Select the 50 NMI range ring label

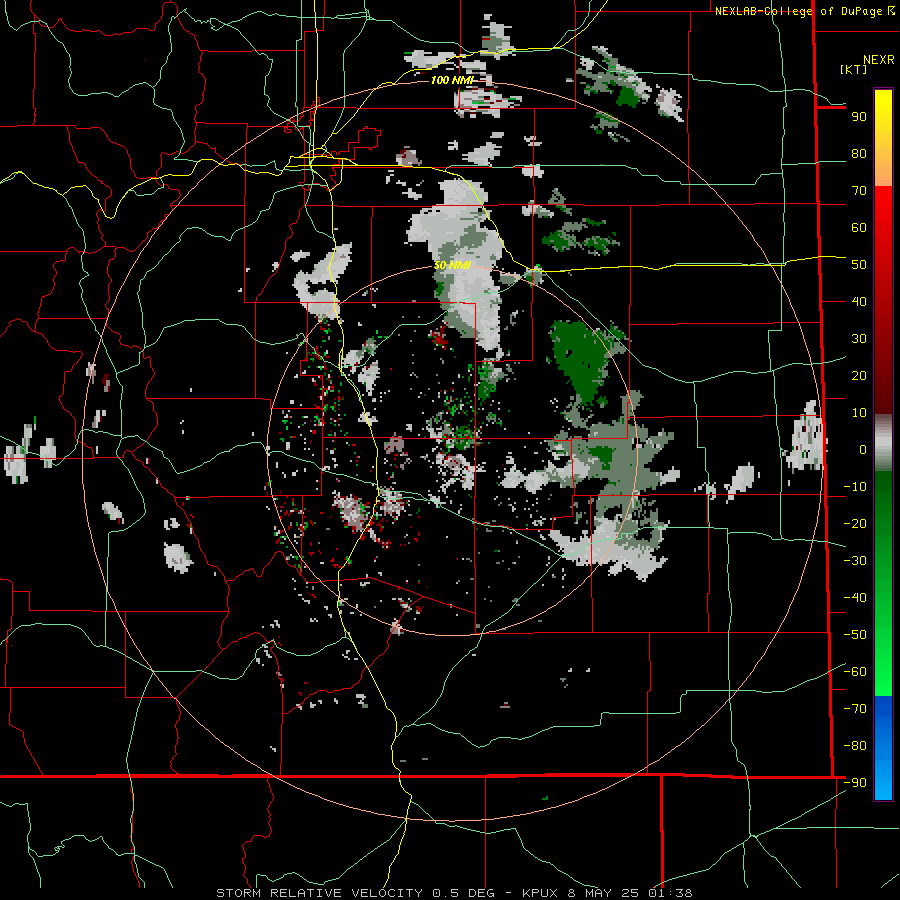(452, 265)
